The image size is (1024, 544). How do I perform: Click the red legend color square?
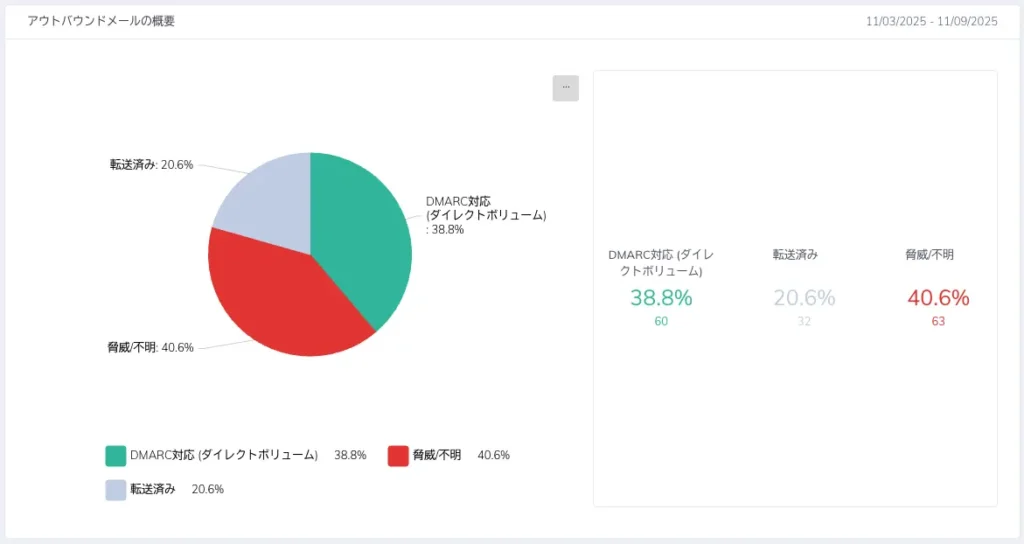(x=398, y=456)
